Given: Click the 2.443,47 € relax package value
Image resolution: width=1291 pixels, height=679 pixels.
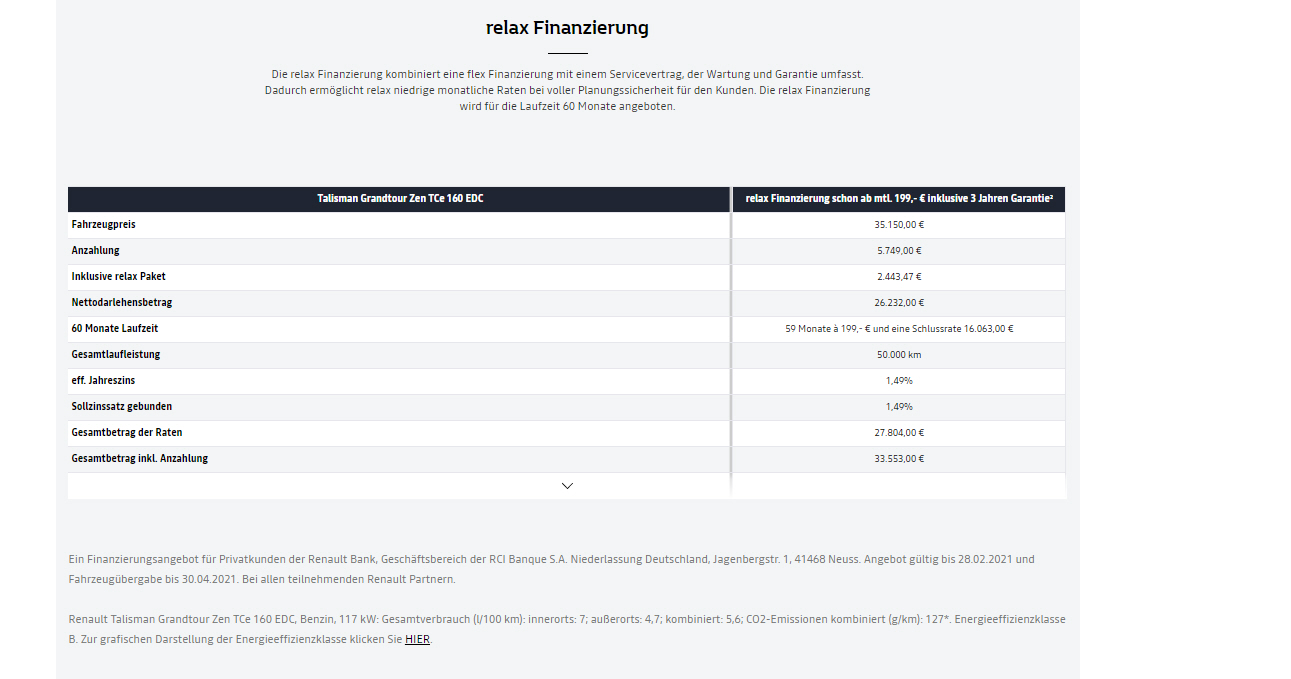Looking at the screenshot, I should click(x=899, y=277).
